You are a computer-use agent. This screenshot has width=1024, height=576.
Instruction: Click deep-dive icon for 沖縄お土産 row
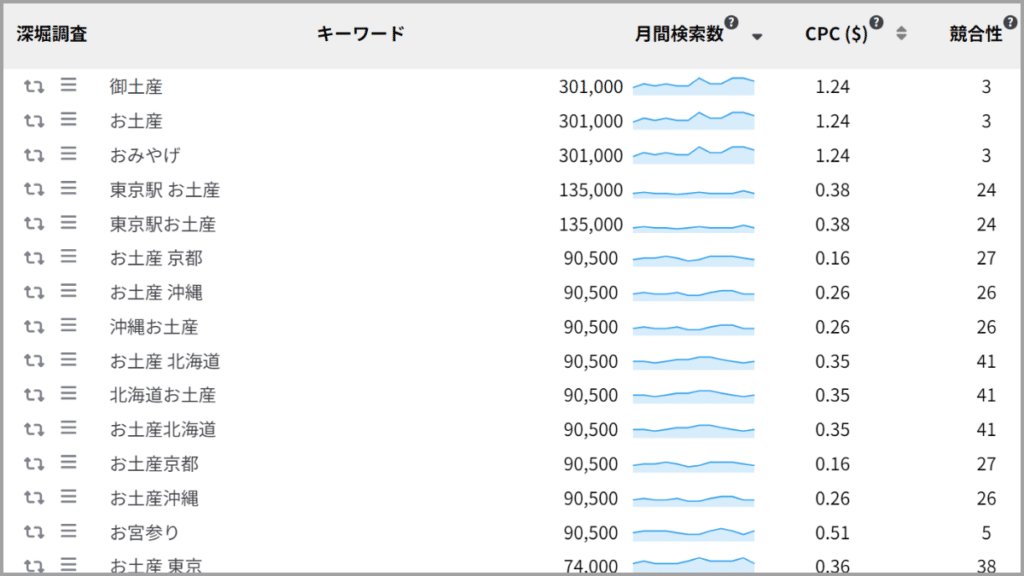pos(34,327)
